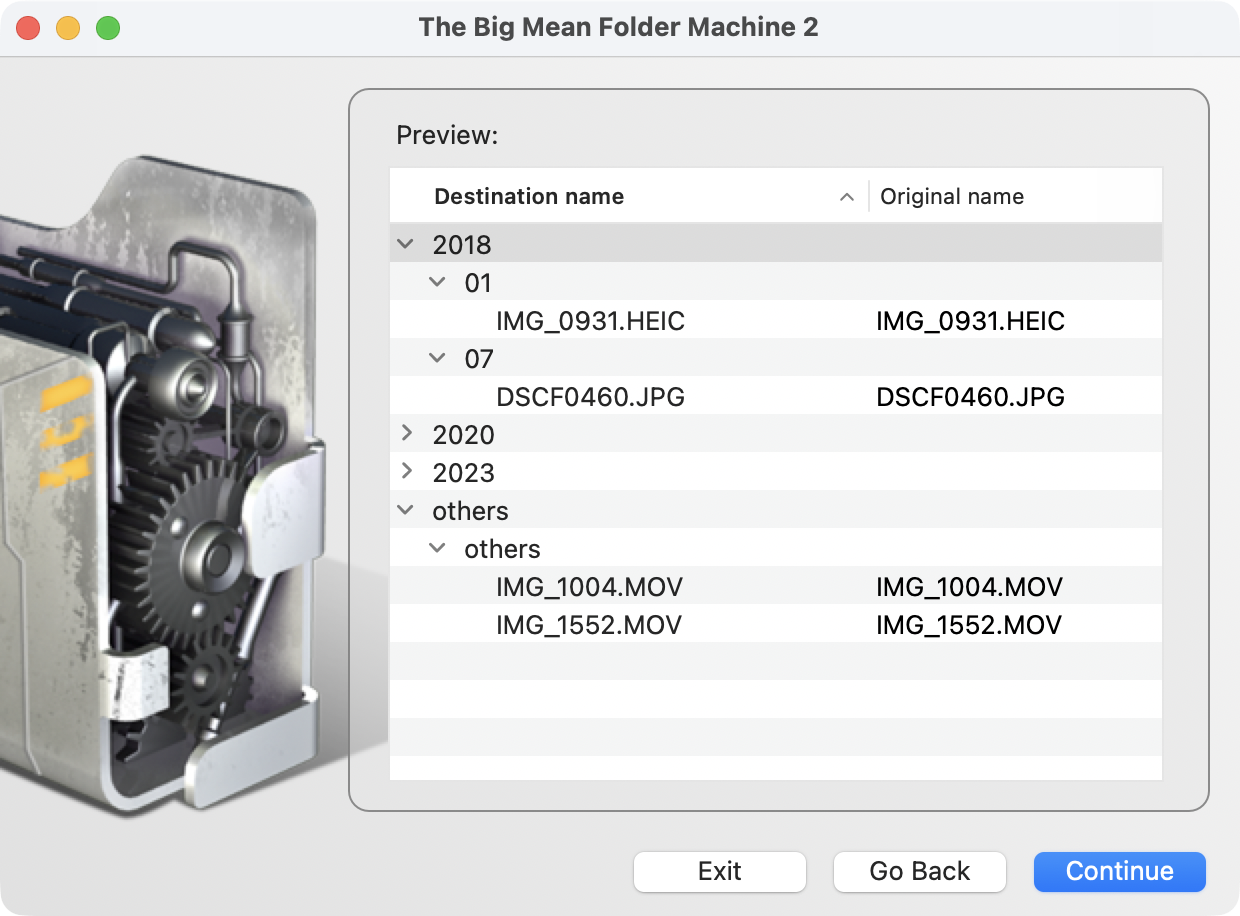1240x916 pixels.
Task: Minimize window with yellow button
Action: point(68,28)
